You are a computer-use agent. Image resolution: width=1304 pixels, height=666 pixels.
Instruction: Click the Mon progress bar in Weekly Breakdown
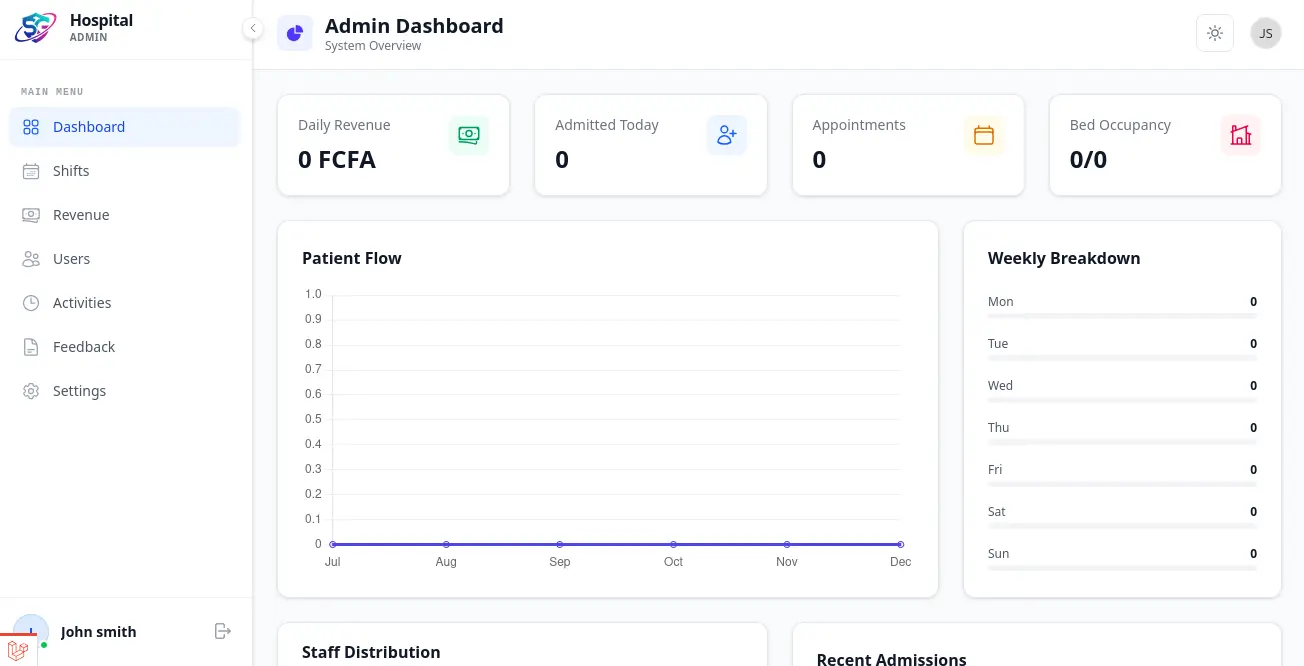(1121, 316)
